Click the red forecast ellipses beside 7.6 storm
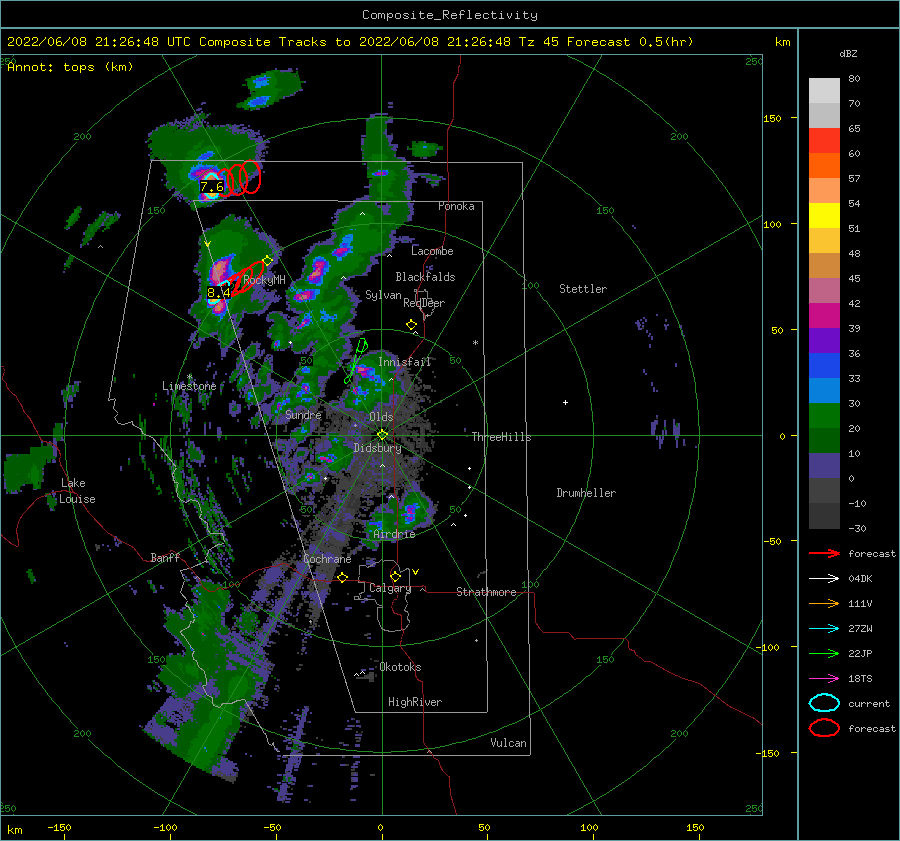 tap(241, 178)
